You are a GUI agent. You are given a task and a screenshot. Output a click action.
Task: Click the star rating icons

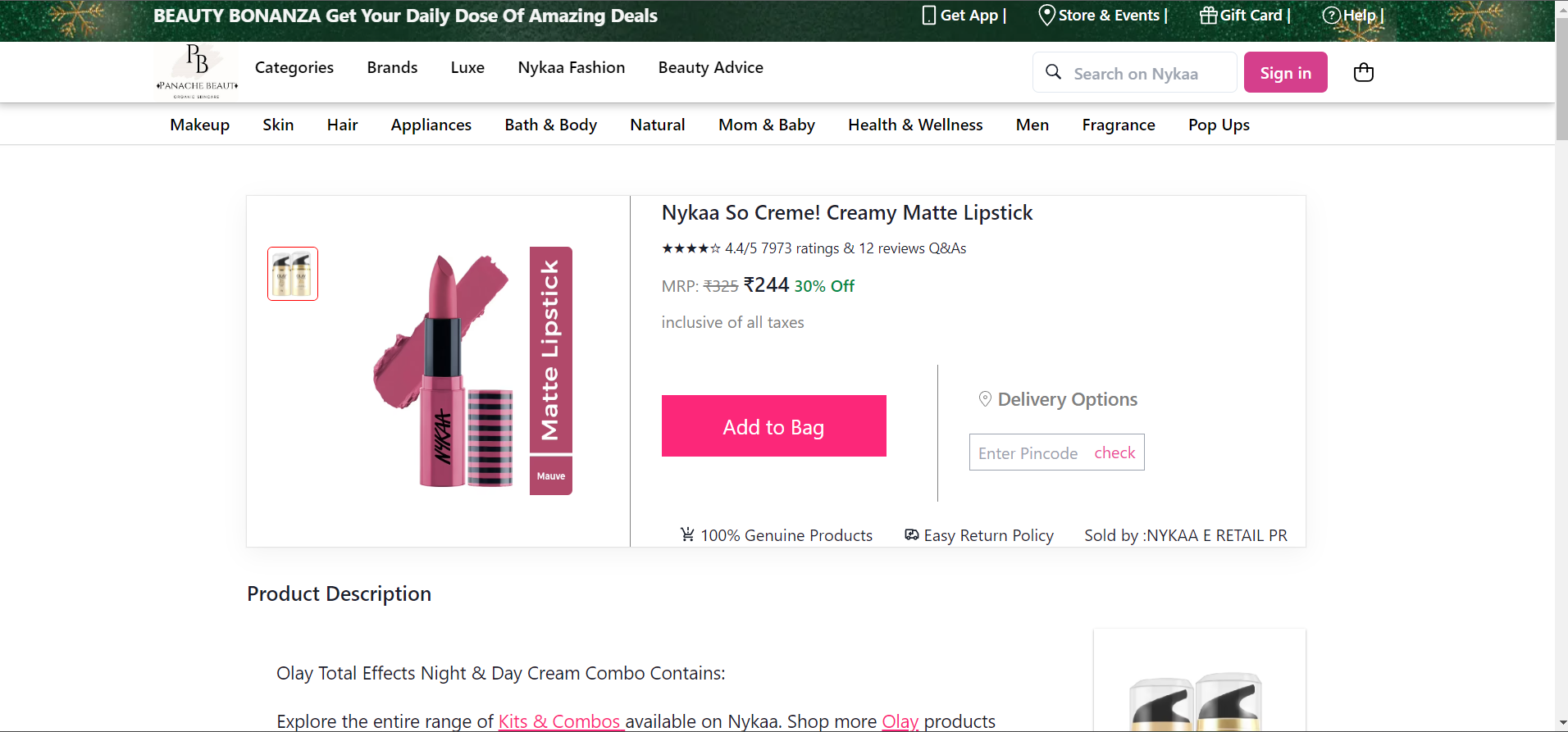tap(691, 248)
